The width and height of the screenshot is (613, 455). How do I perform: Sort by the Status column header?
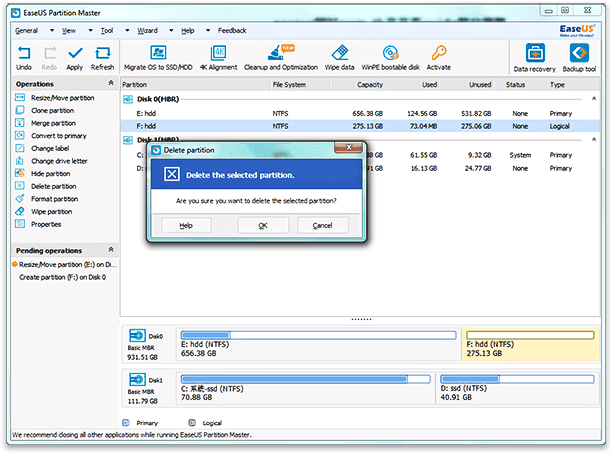520,85
